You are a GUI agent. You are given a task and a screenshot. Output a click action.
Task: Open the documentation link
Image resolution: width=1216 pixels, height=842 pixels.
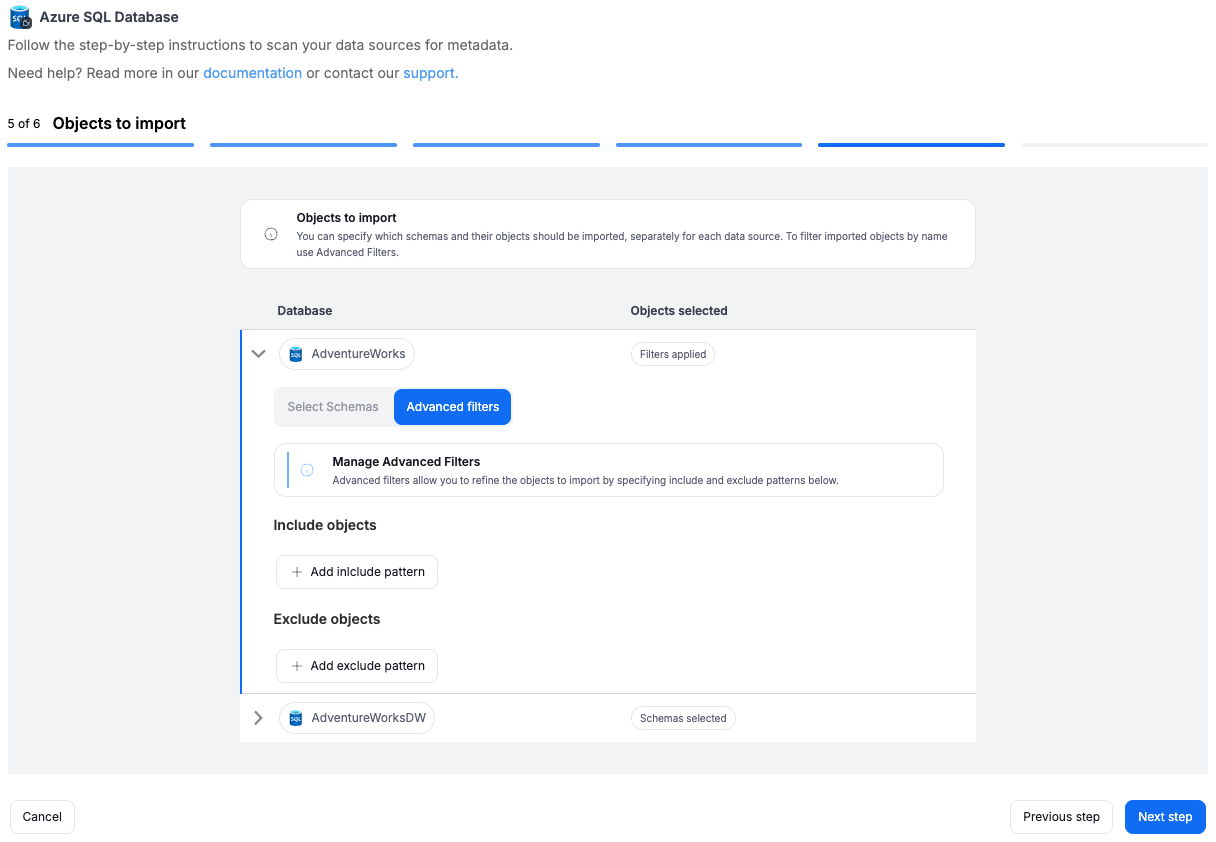point(252,73)
